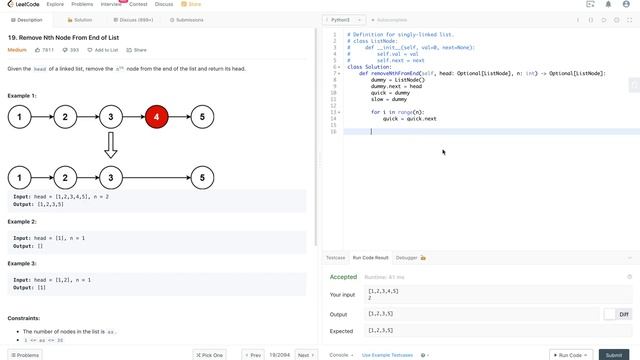Go to the Prev problem
Image resolution: width=640 pixels, height=360 pixels.
coord(253,355)
